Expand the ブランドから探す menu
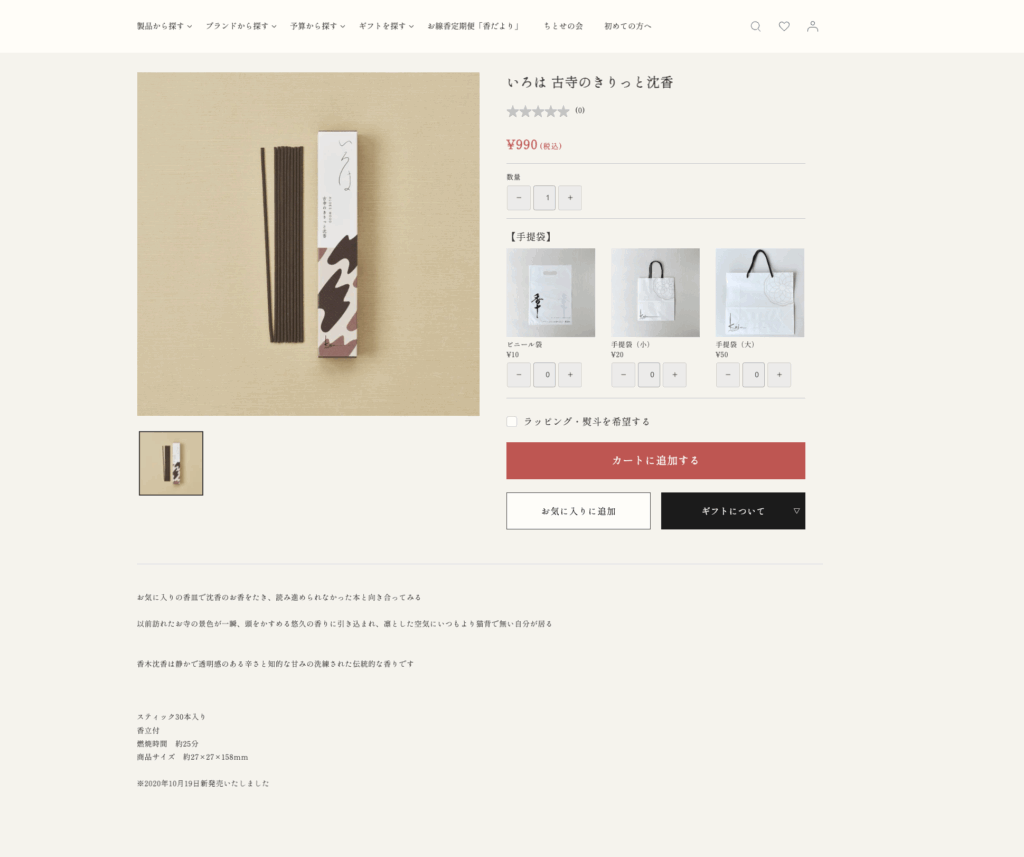1024x857 pixels. [241, 26]
